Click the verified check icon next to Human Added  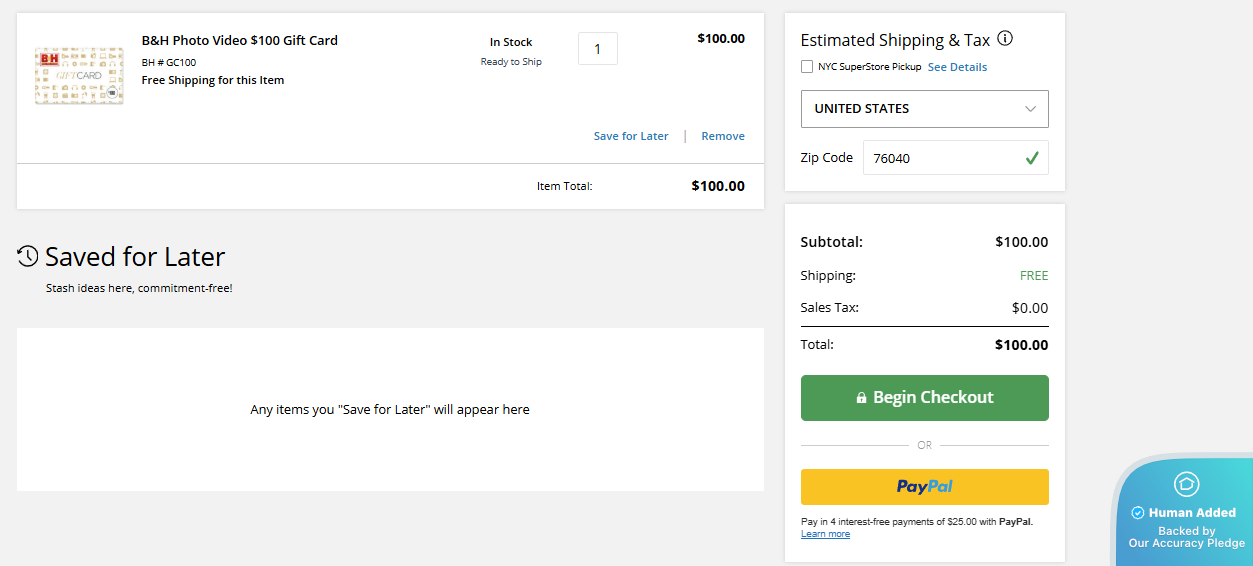pos(1138,513)
